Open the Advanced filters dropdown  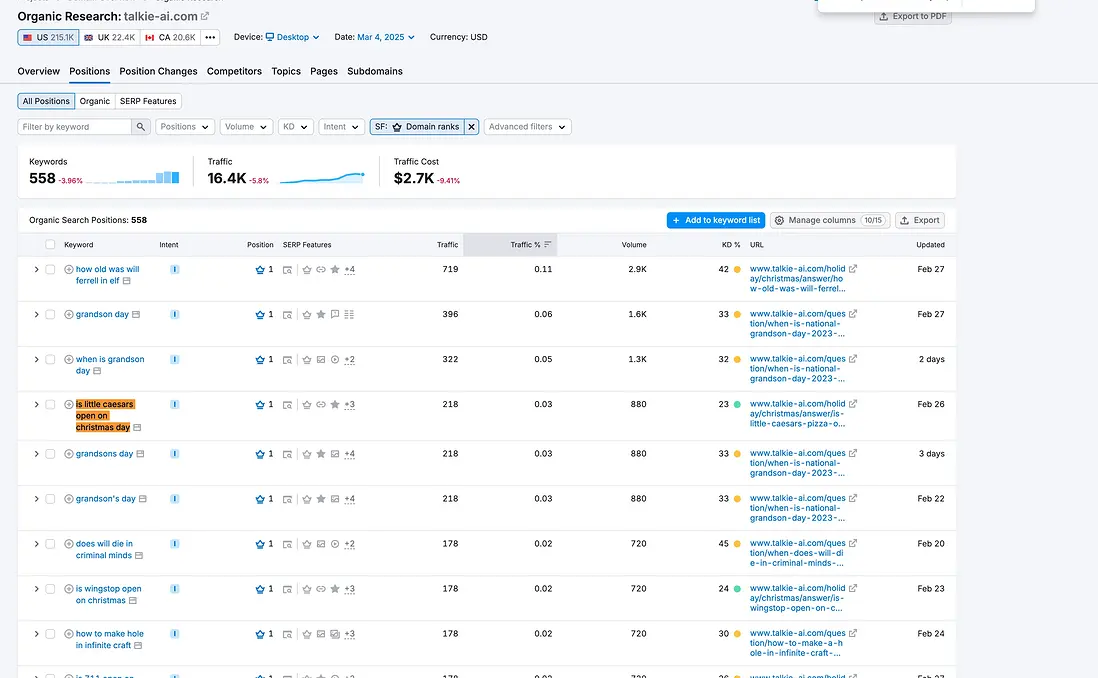click(527, 127)
